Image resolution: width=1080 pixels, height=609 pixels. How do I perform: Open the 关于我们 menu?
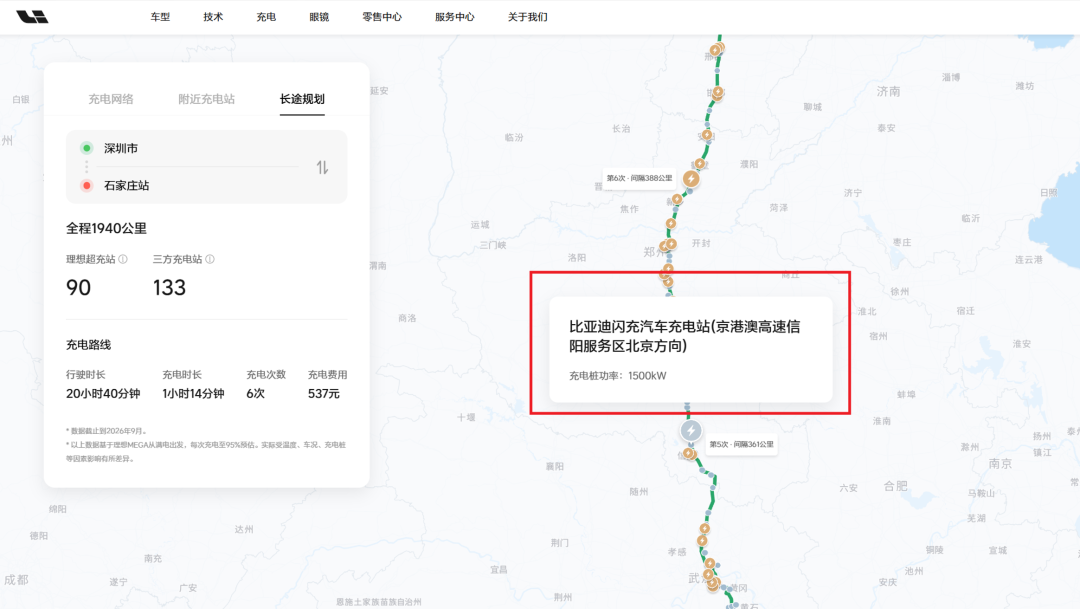(x=528, y=17)
